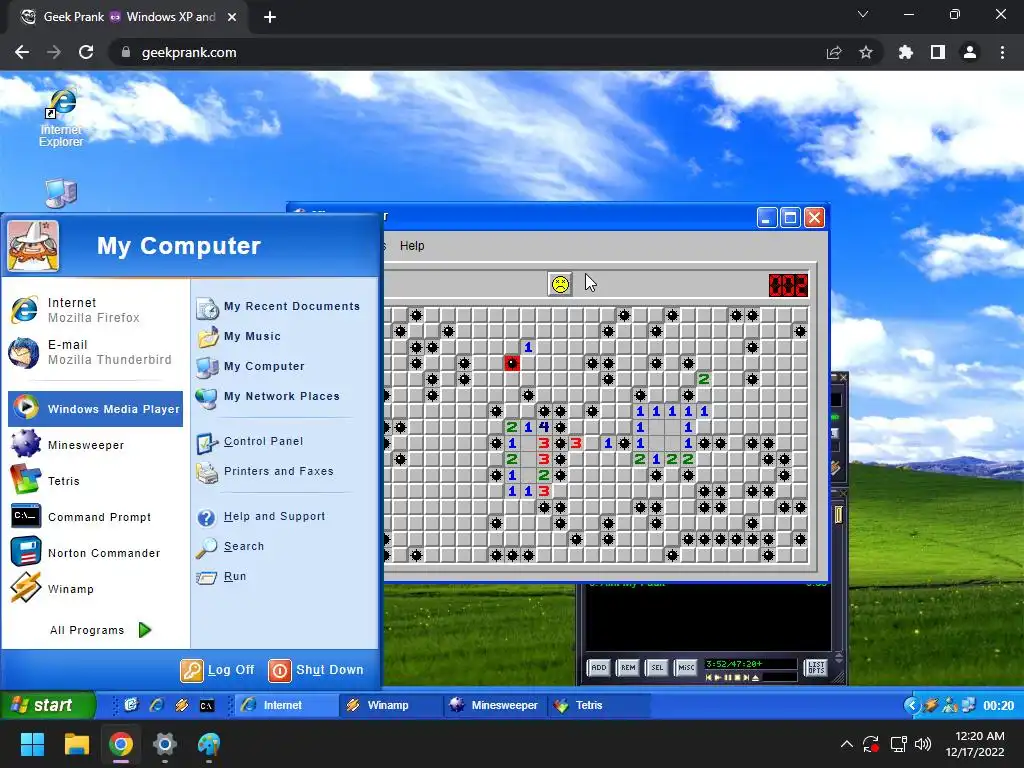
Task: Click the blue number 4 Minesweeper cell
Action: [544, 427]
